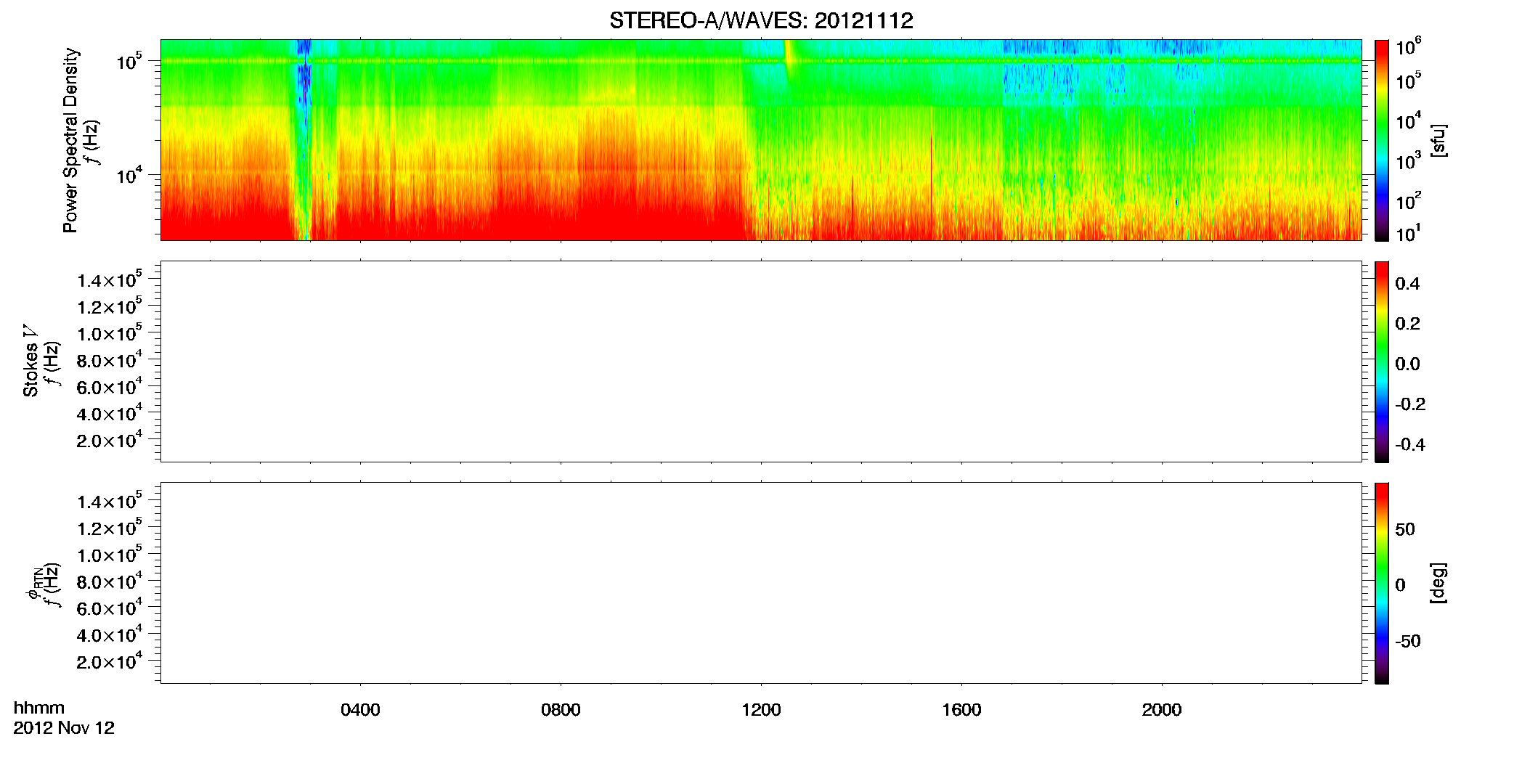Click the hhmm time axis label
This screenshot has height=784, width=1522.
point(39,708)
